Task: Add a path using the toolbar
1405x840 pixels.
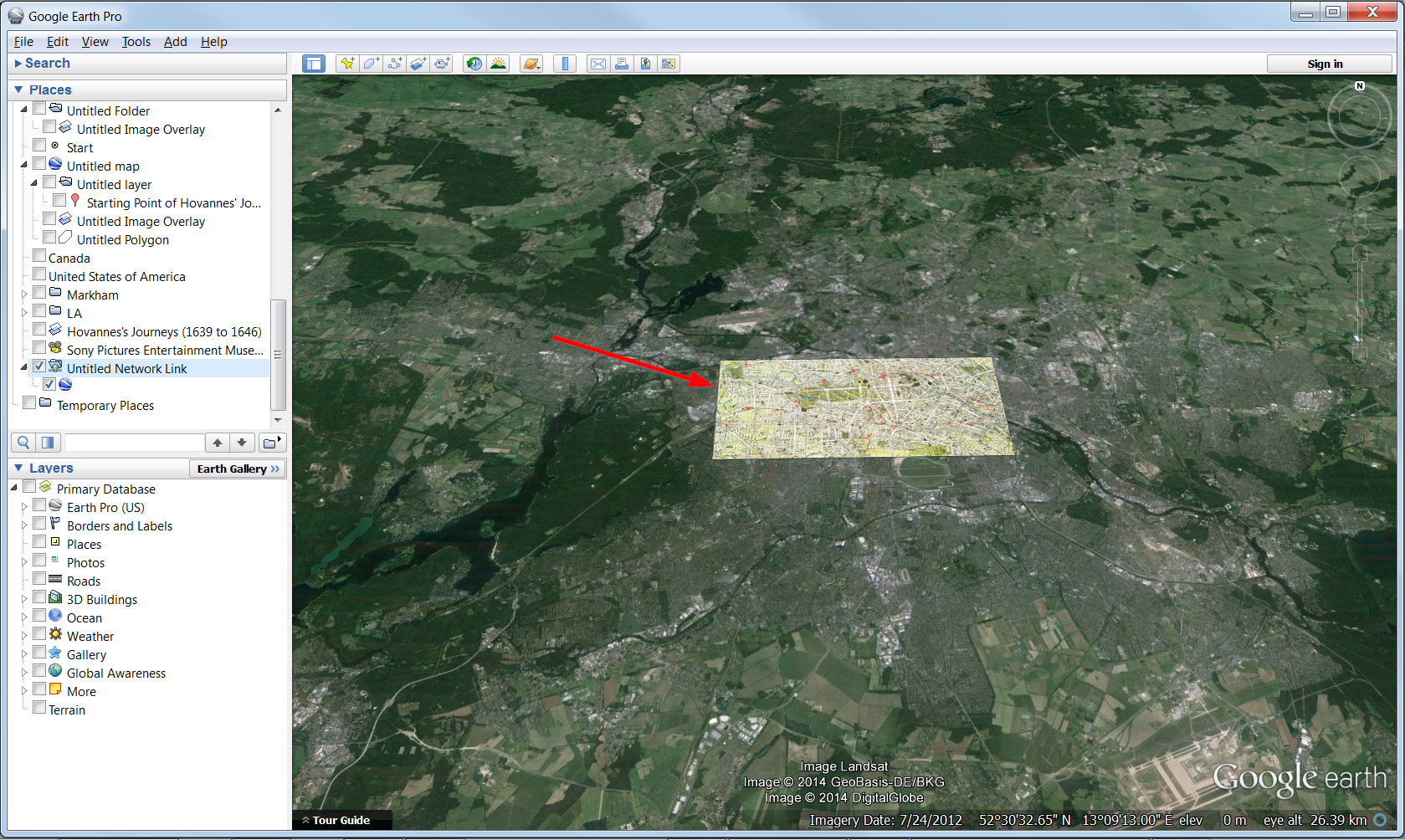Action: tap(394, 64)
